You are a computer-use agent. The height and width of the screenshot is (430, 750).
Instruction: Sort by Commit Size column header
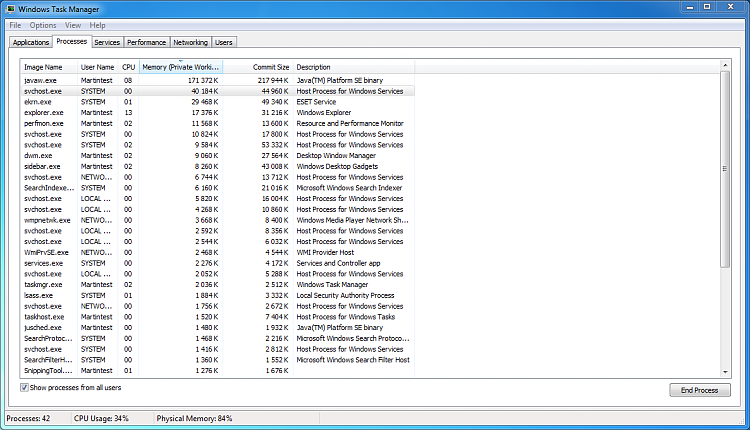point(258,67)
